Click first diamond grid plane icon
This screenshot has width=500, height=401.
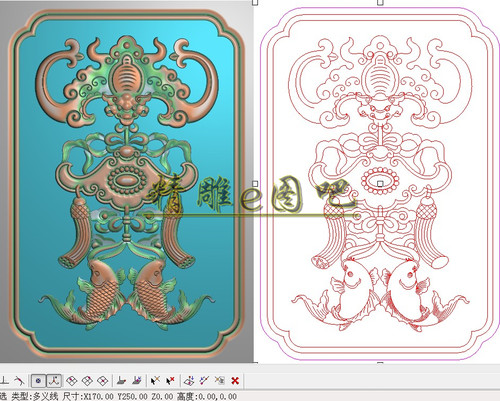72,380
